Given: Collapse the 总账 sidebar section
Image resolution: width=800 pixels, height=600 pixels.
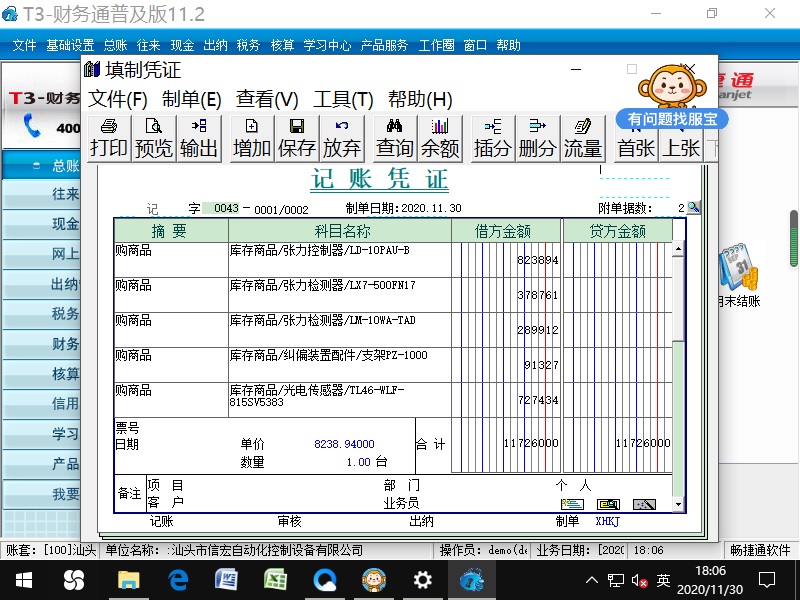Looking at the screenshot, I should coord(37,165).
